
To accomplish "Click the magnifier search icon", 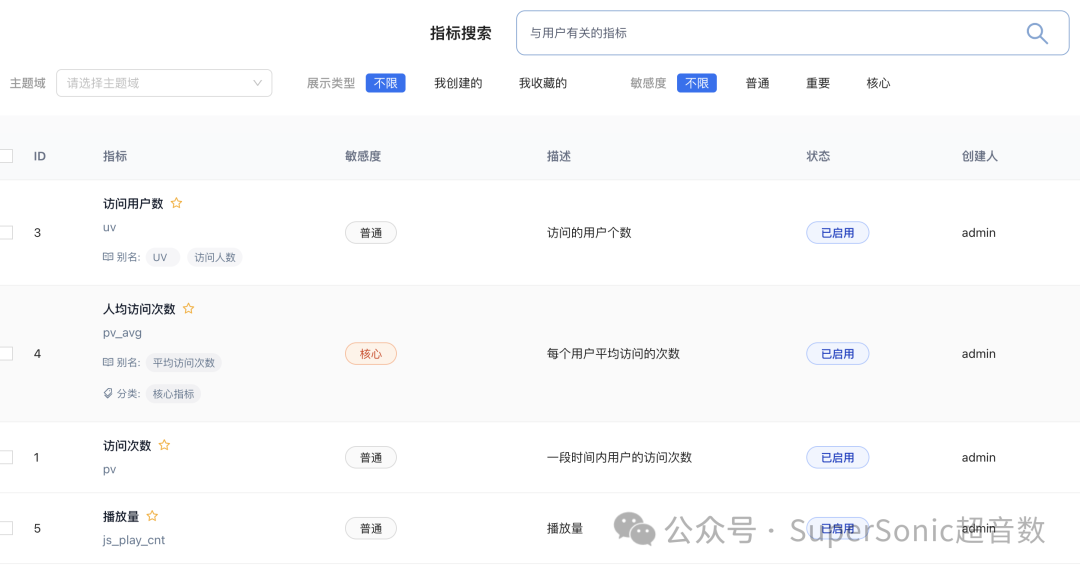I will [x=1037, y=33].
